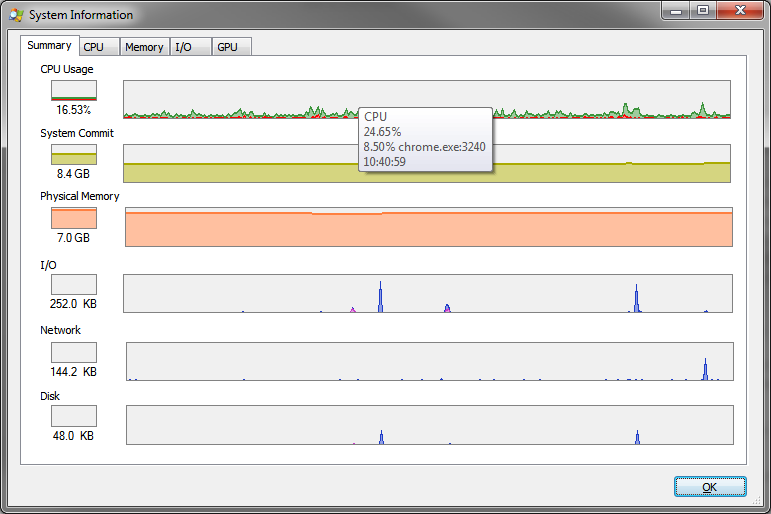Click the Network mini gauge box
This screenshot has height=514, width=771.
pyautogui.click(x=74, y=352)
